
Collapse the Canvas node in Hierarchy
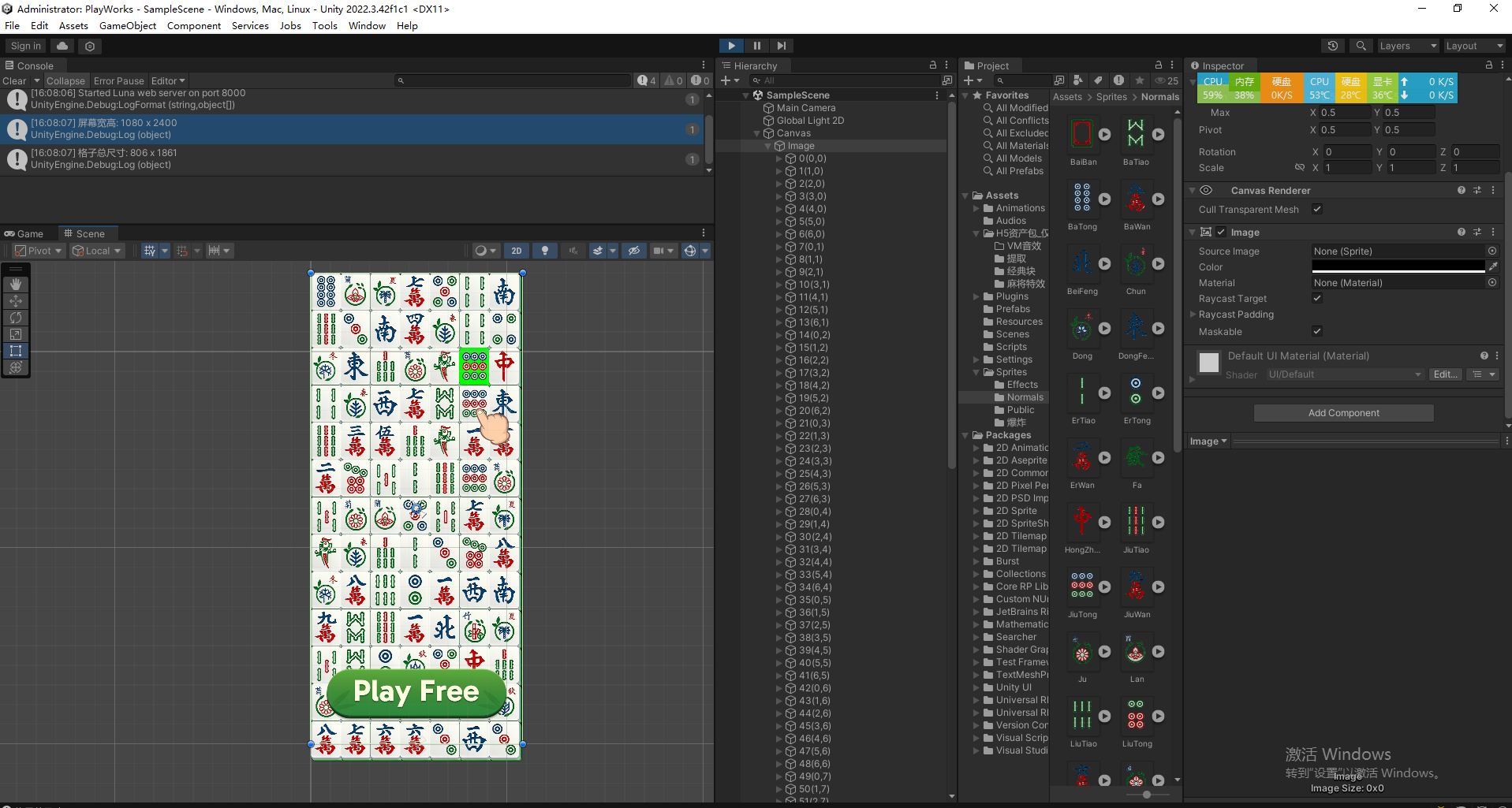(x=756, y=133)
